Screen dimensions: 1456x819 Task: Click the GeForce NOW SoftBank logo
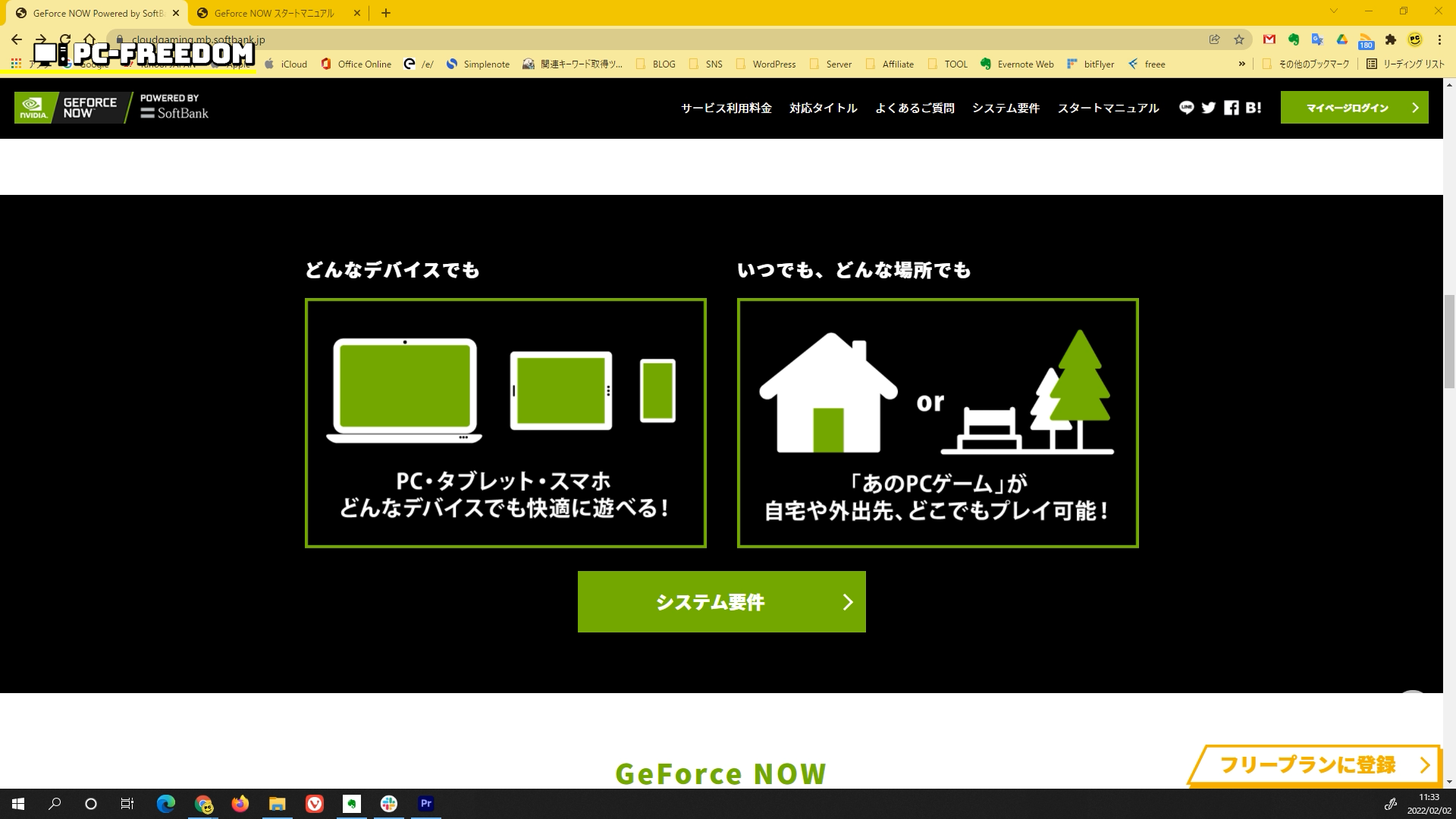click(x=111, y=108)
